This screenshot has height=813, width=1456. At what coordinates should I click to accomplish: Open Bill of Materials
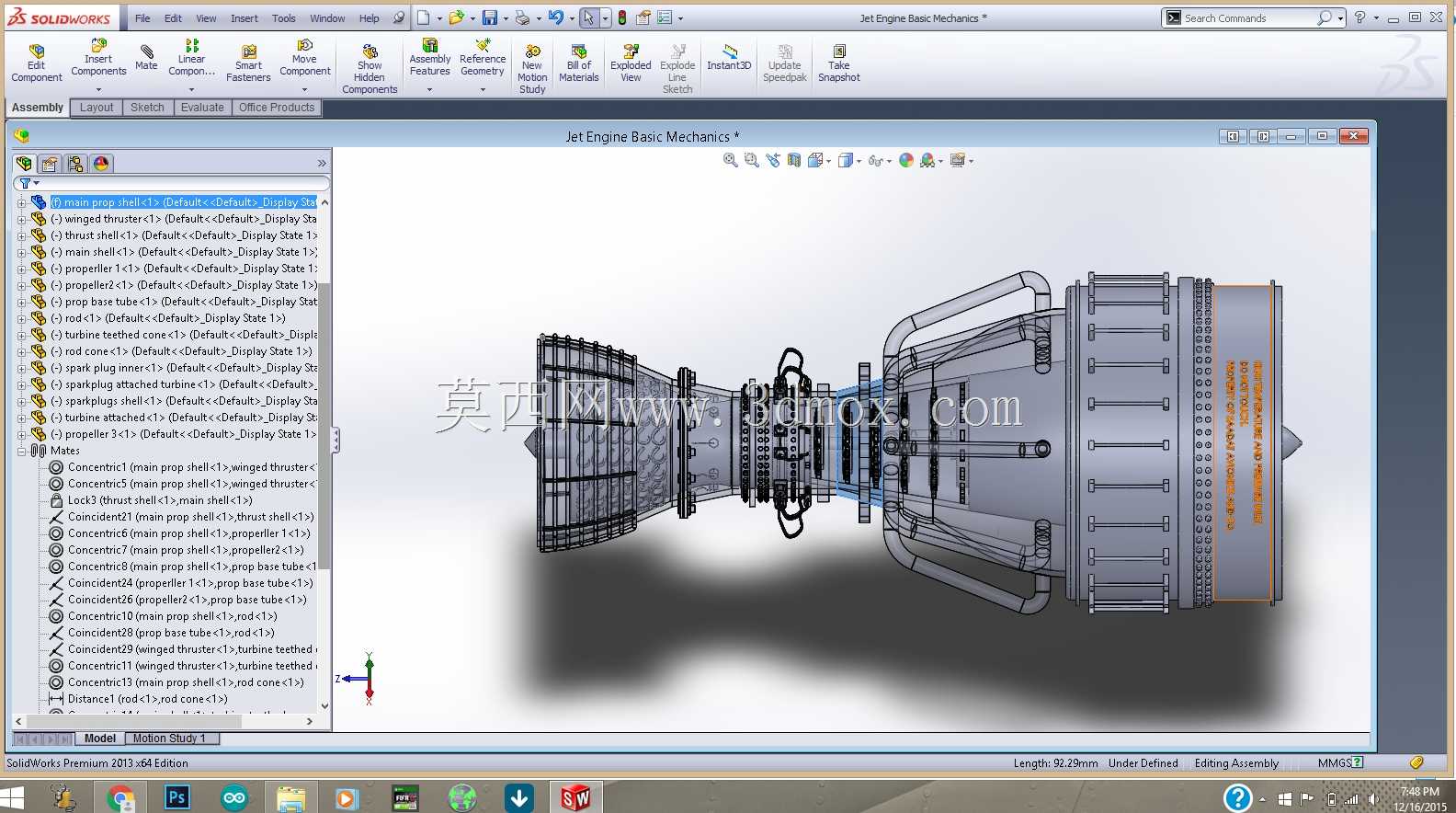click(x=579, y=63)
